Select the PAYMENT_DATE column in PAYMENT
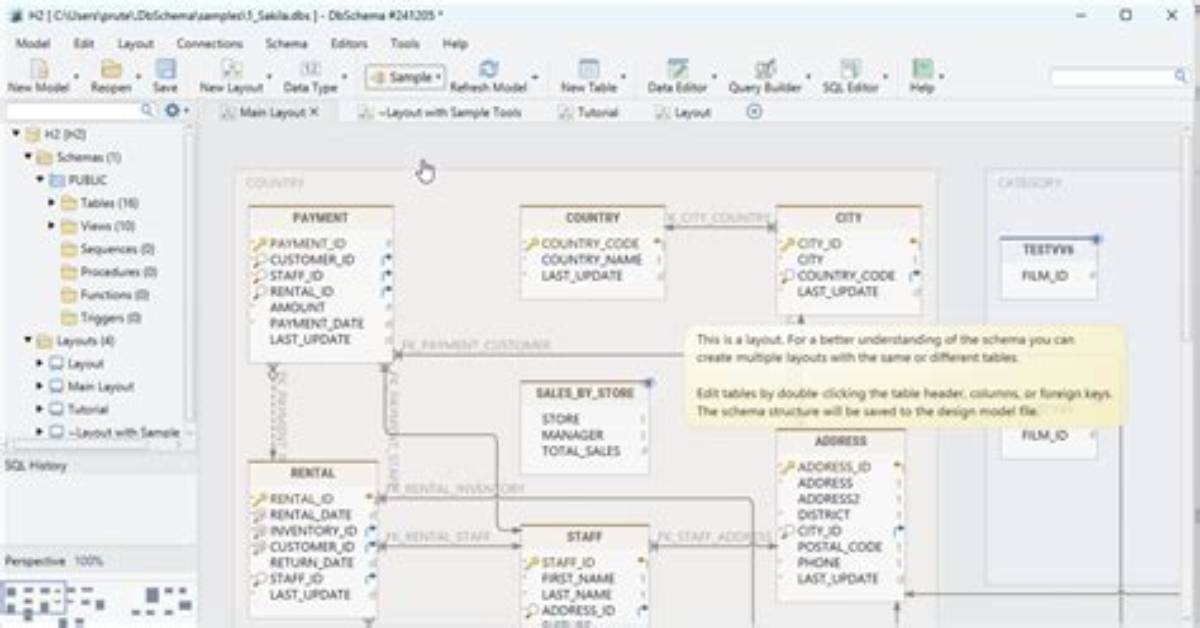The width and height of the screenshot is (1200, 628). click(x=317, y=324)
